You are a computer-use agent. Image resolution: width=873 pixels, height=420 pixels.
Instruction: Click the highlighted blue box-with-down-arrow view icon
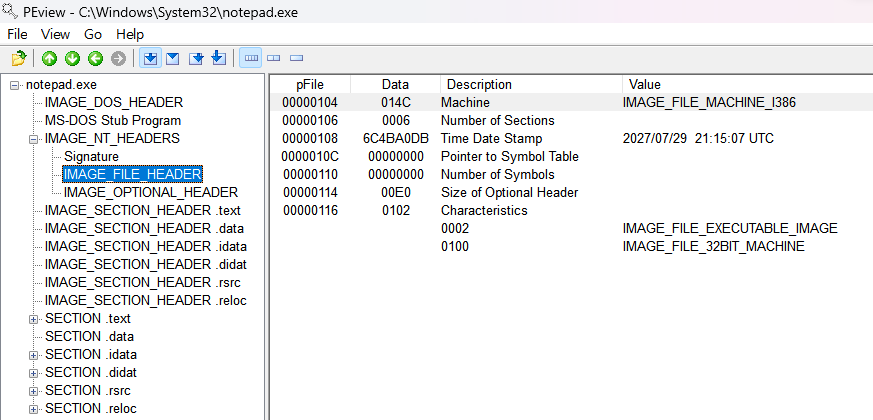tap(150, 58)
